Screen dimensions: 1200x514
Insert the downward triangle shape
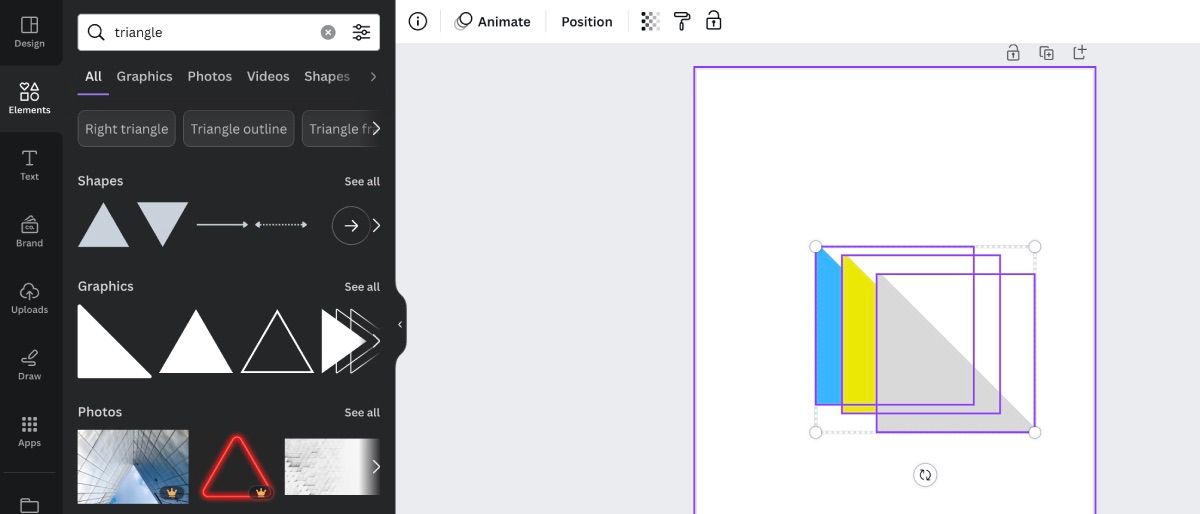pyautogui.click(x=162, y=225)
